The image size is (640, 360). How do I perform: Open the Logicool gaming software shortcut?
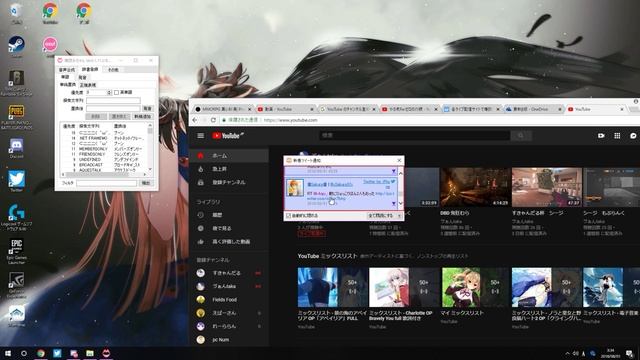click(16, 216)
